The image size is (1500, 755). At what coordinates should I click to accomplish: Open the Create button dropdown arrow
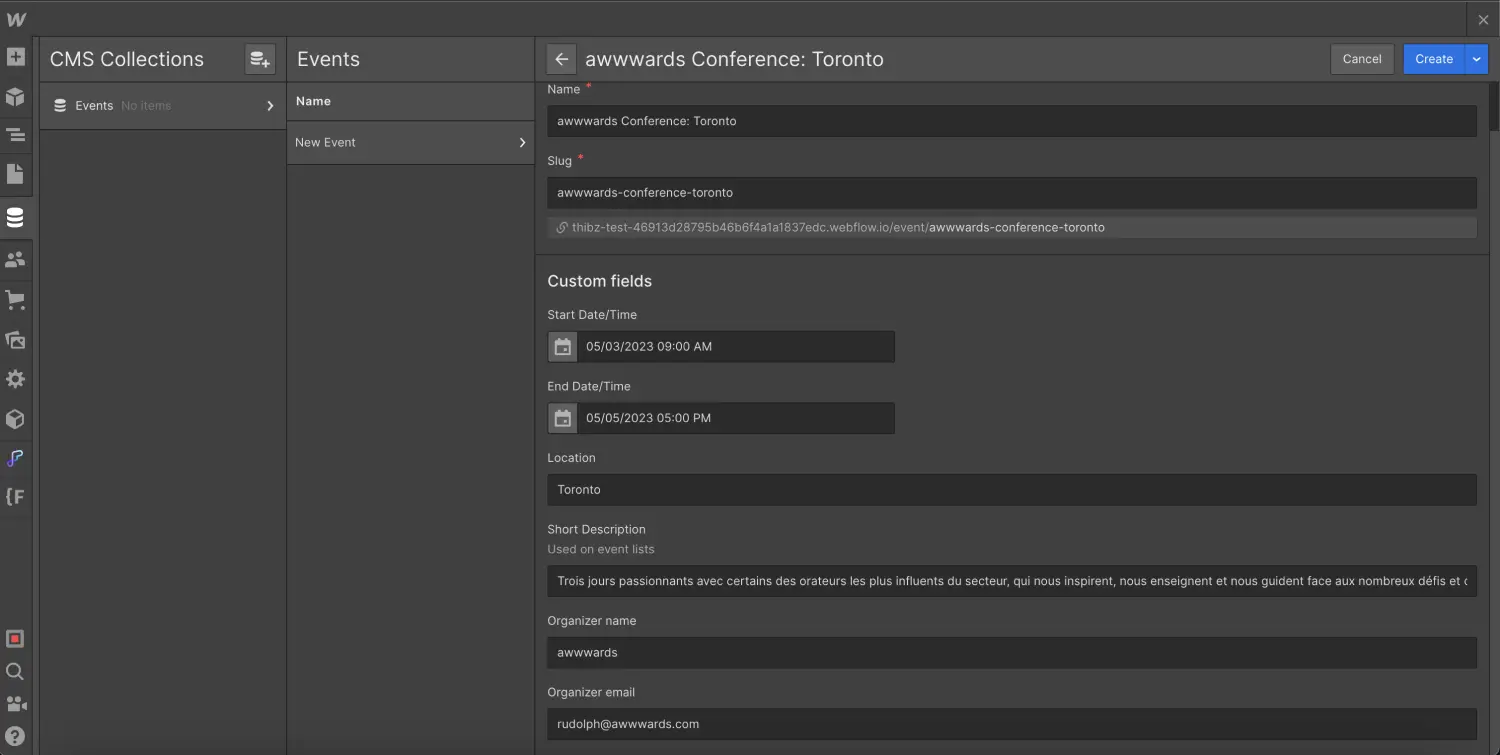click(1477, 59)
